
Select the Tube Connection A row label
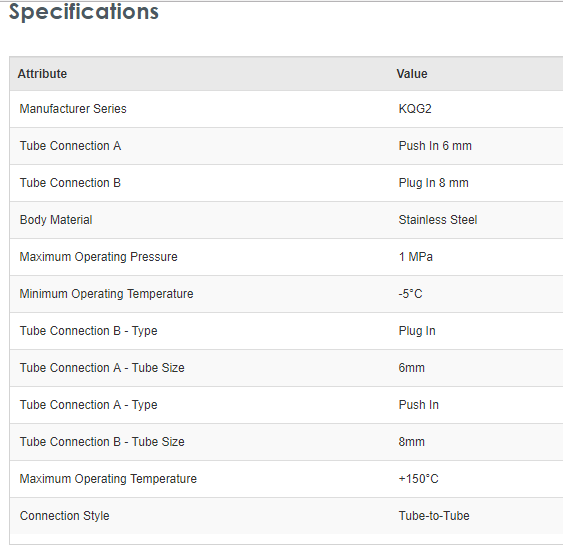tap(70, 145)
